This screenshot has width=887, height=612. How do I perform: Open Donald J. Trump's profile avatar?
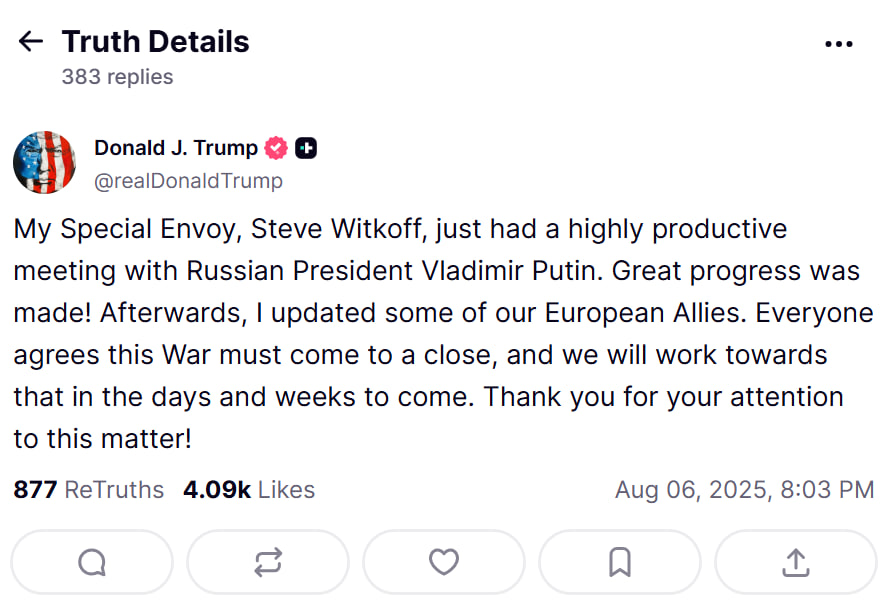(45, 162)
